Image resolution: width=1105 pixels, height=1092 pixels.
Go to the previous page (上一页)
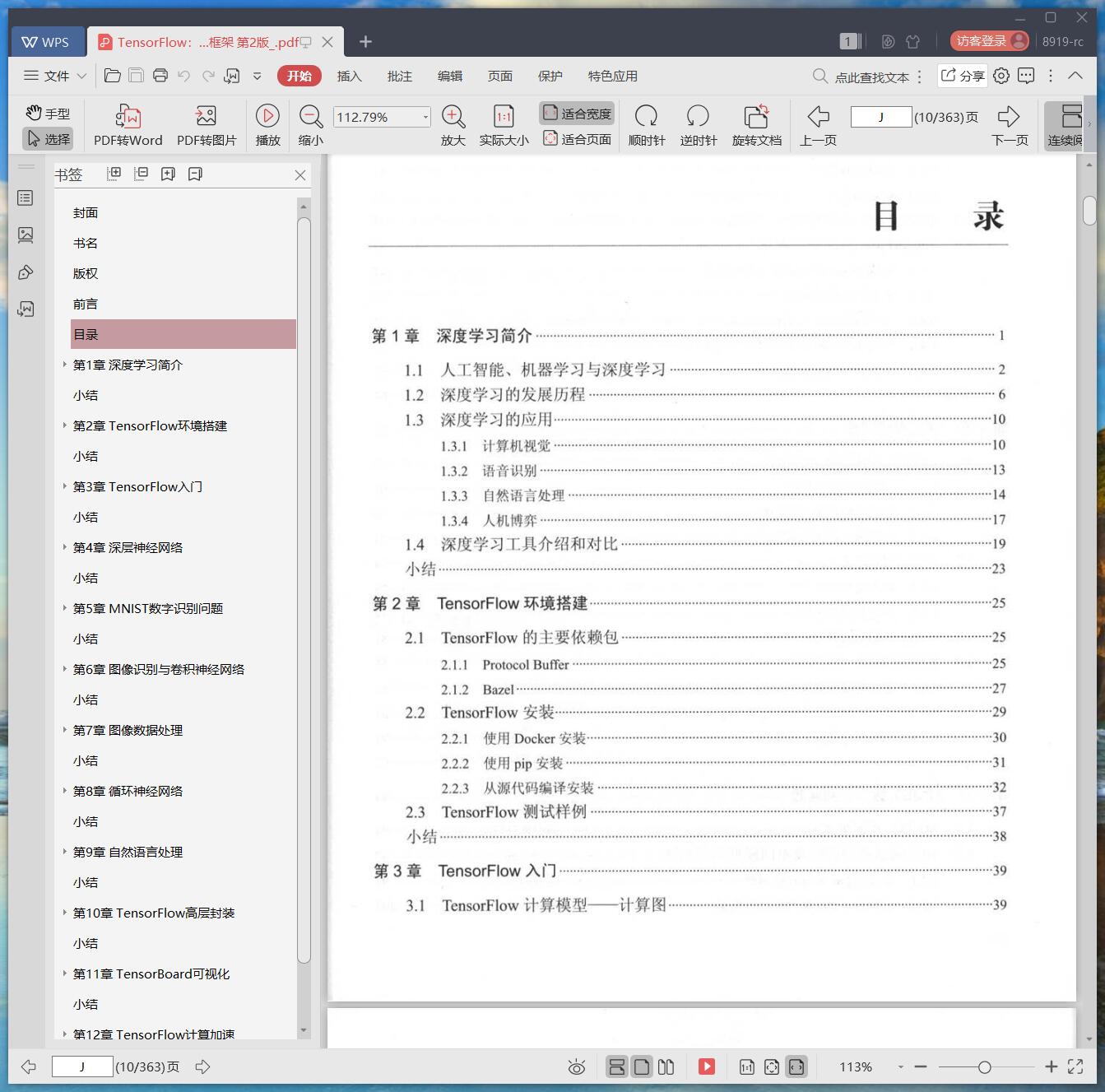(818, 125)
